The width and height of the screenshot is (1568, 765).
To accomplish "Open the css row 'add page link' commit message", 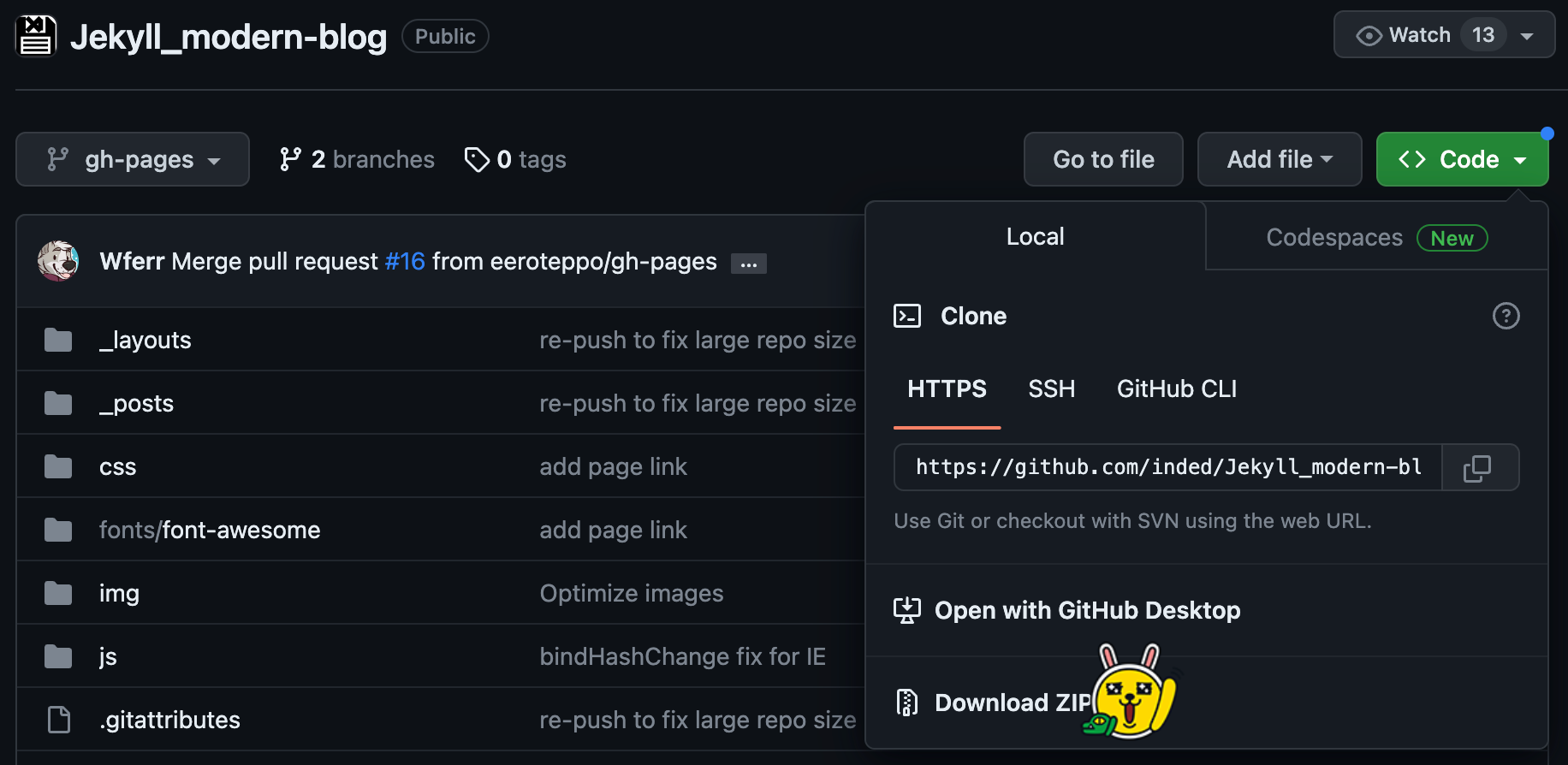I will (613, 466).
